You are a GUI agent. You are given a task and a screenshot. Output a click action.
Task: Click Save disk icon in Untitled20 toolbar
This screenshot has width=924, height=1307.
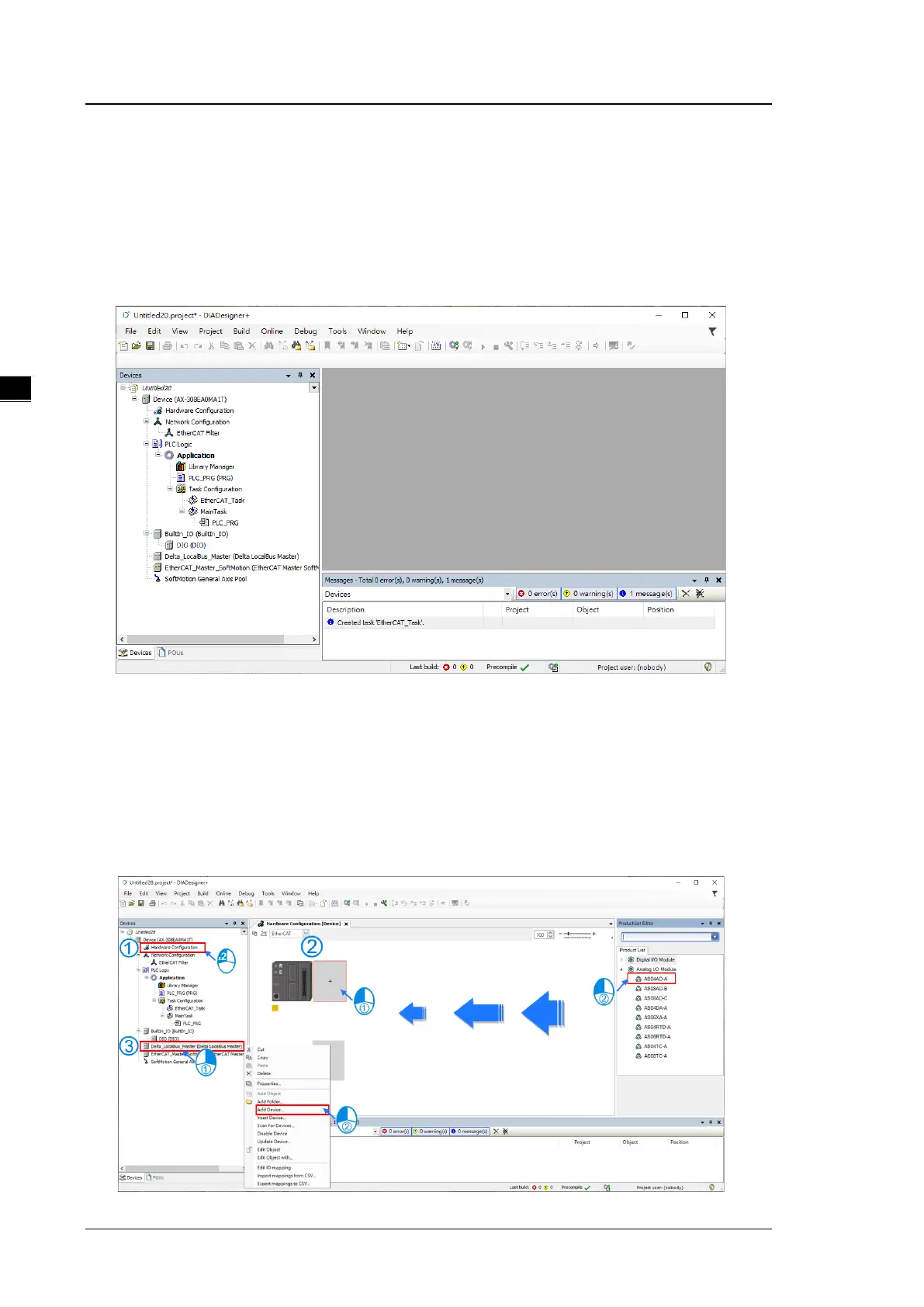[151, 346]
